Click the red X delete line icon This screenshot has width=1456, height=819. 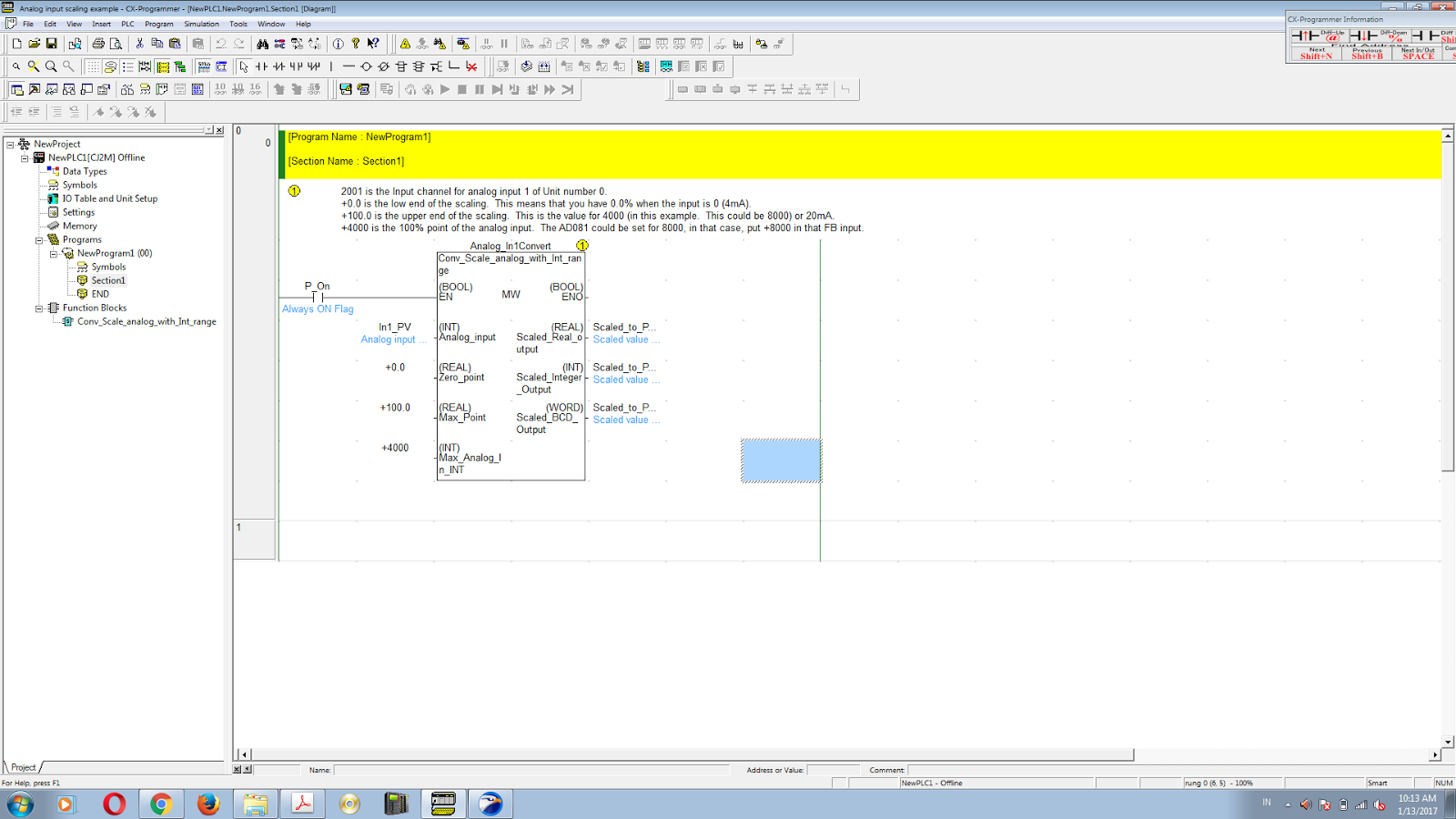pyautogui.click(x=471, y=66)
